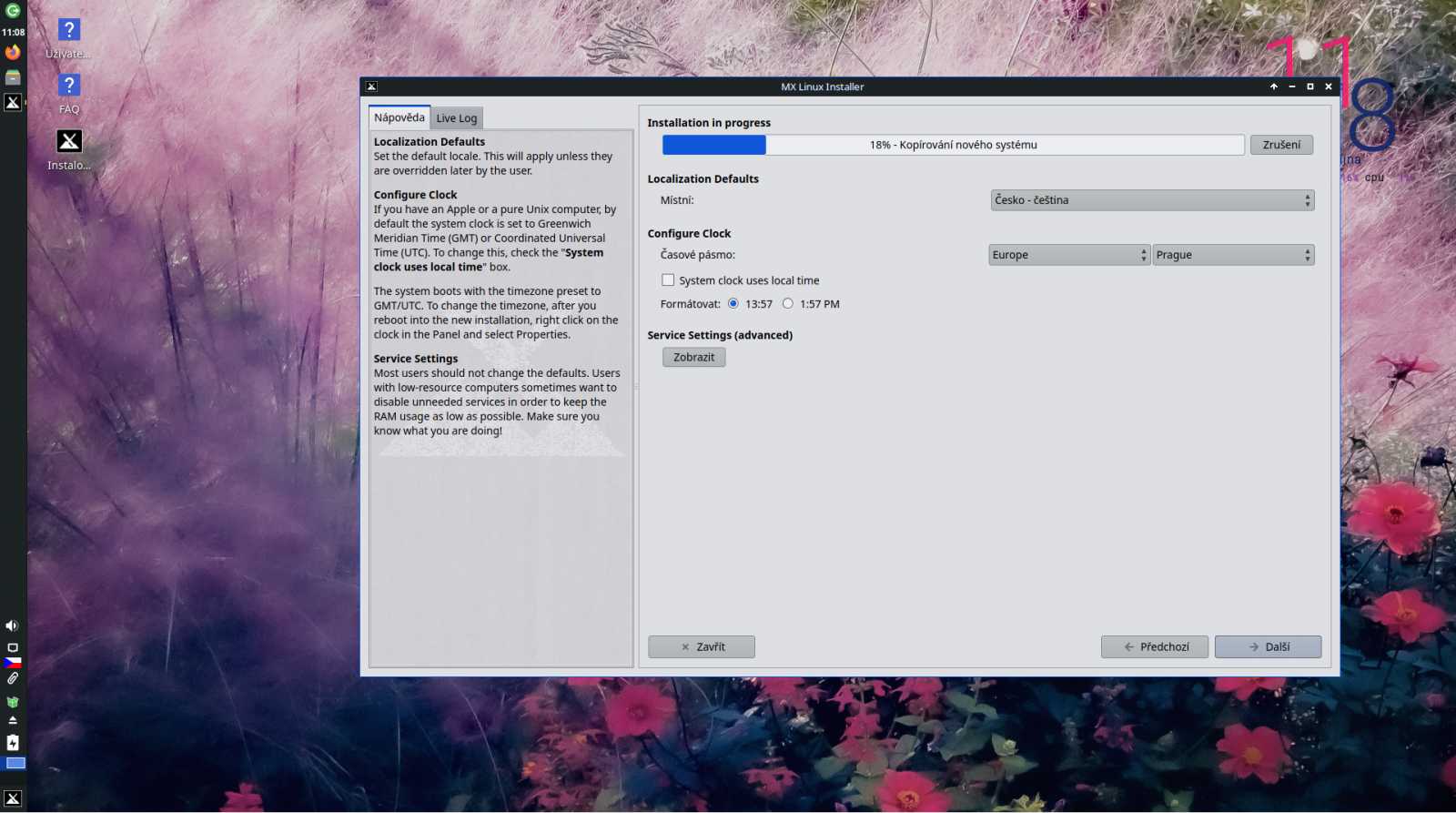Click the Configure Clock help heading
1456x813 pixels.
coord(416,195)
